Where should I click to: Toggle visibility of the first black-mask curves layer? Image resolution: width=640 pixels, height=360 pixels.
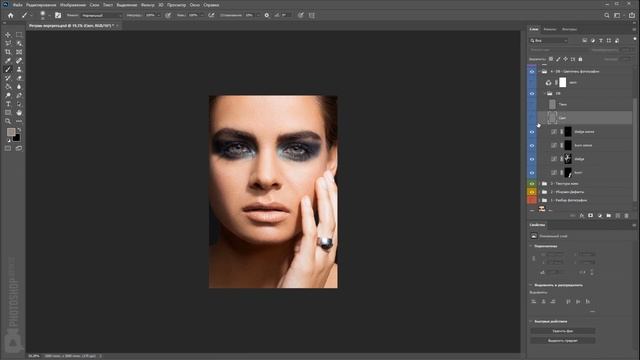pyautogui.click(x=532, y=132)
